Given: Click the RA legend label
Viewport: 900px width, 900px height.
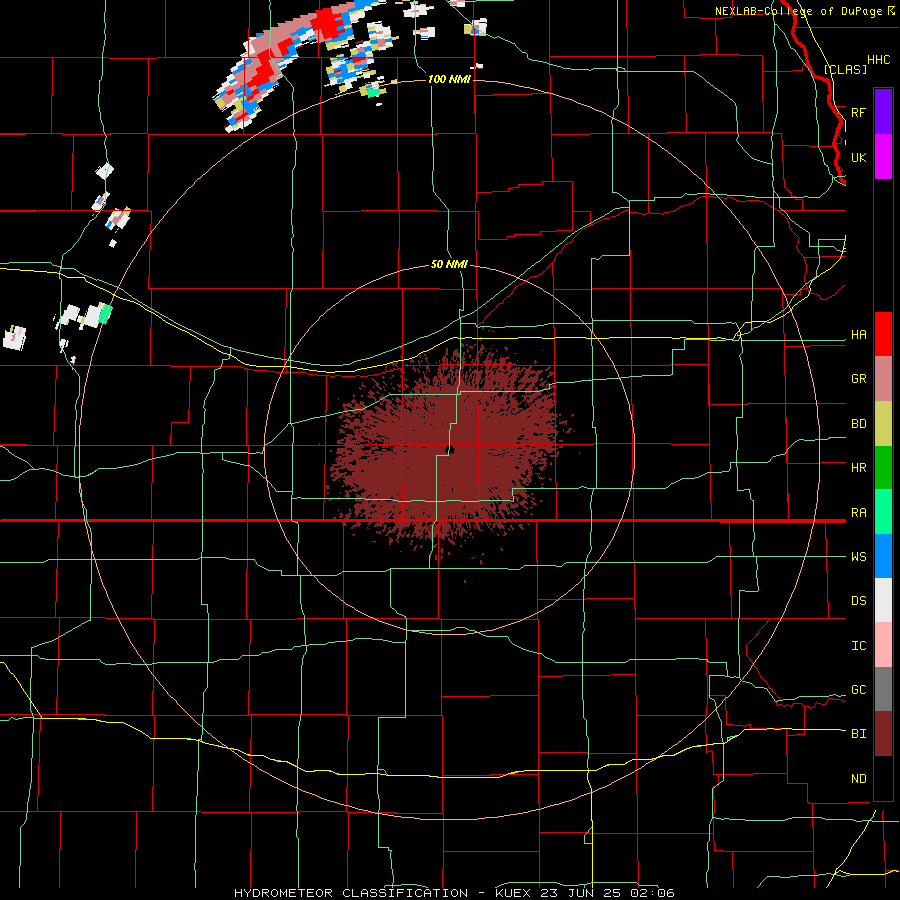Looking at the screenshot, I should click(x=858, y=513).
